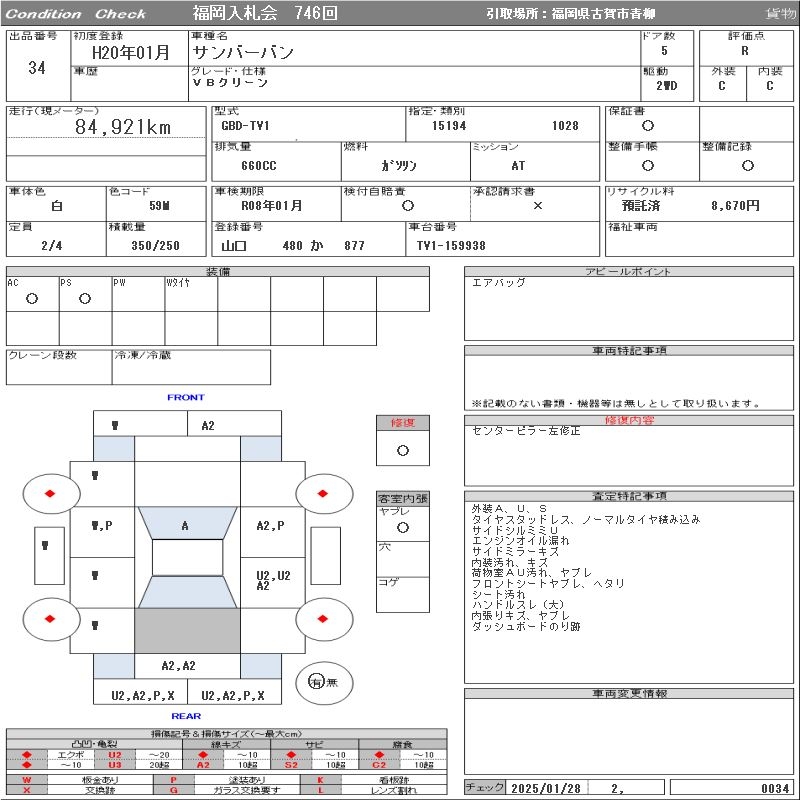Select the red A2 legend code
Image resolution: width=800 pixels, height=800 pixels.
coord(203,764)
